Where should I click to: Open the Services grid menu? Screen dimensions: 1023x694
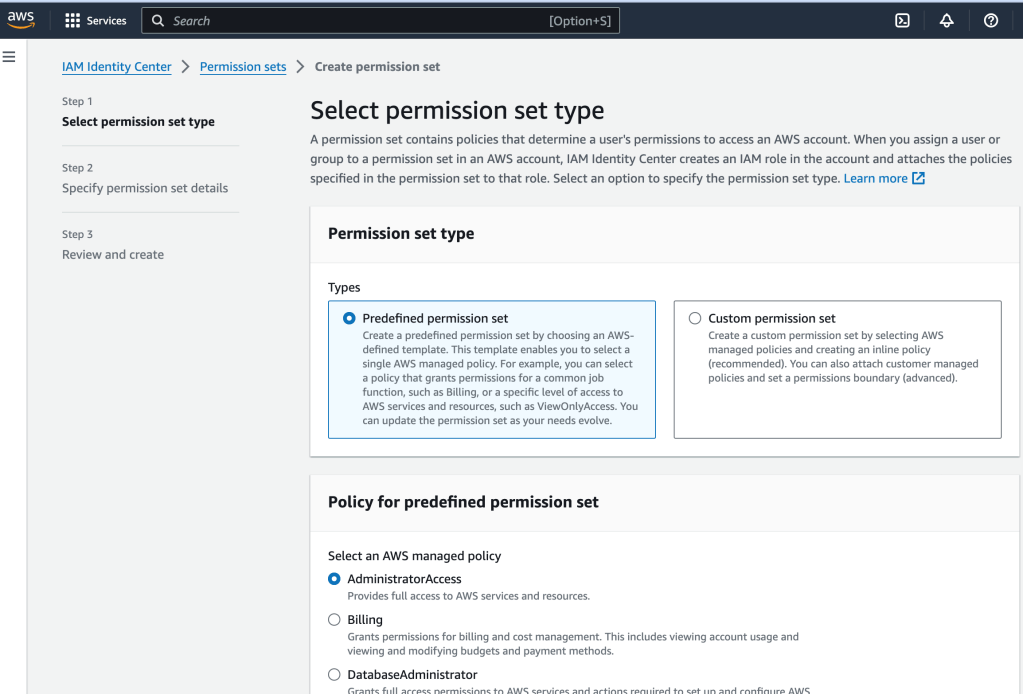tap(95, 21)
